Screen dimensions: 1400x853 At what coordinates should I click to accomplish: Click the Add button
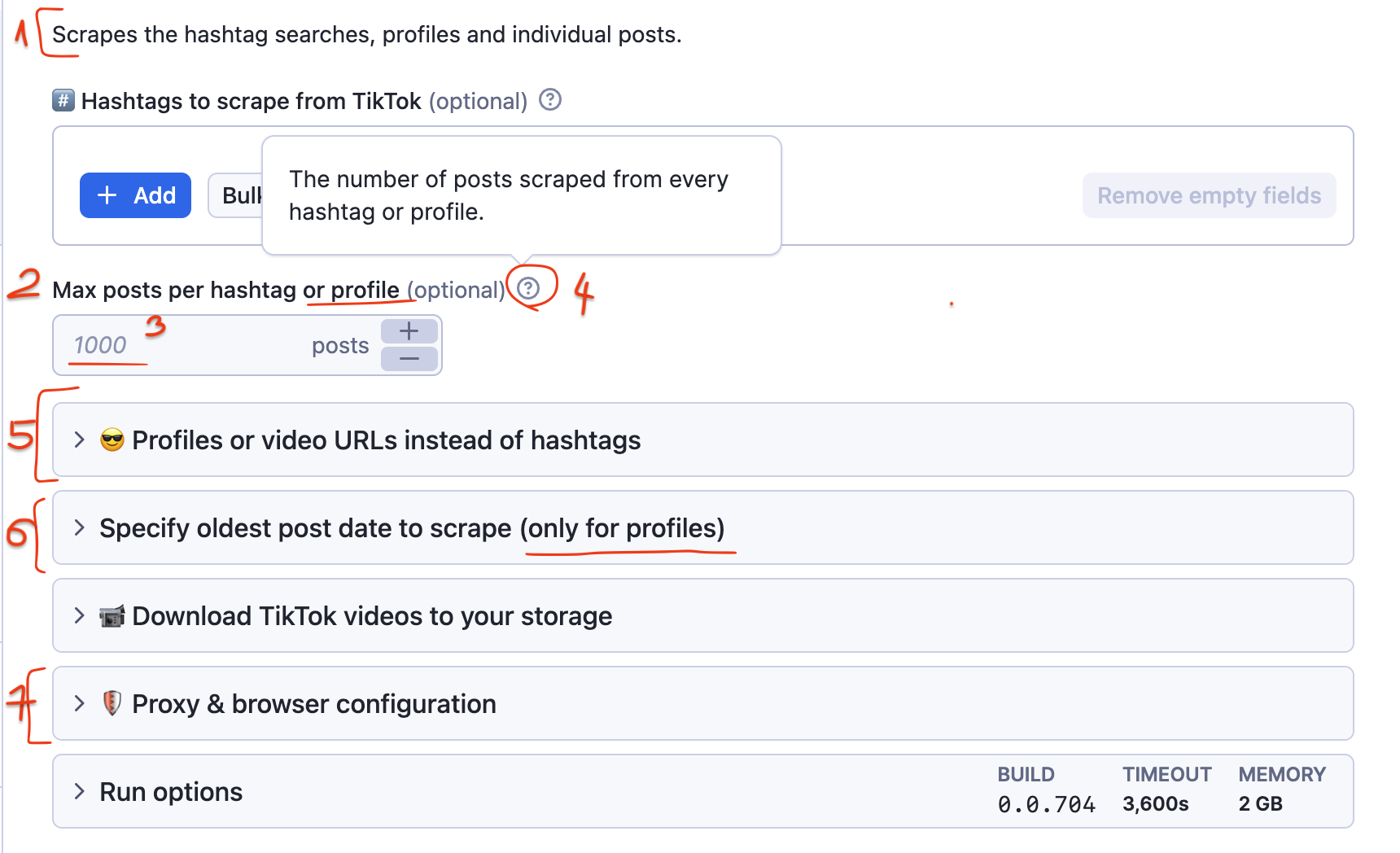[135, 195]
